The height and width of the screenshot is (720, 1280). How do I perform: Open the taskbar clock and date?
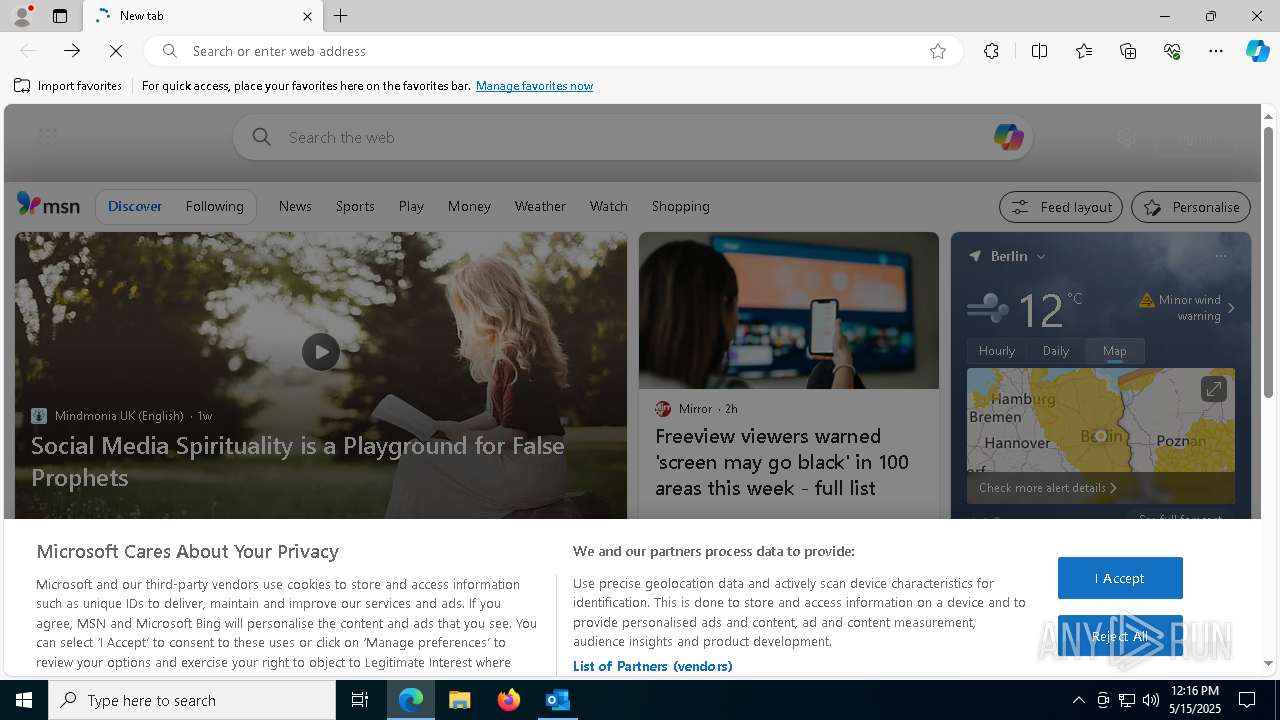click(1194, 700)
